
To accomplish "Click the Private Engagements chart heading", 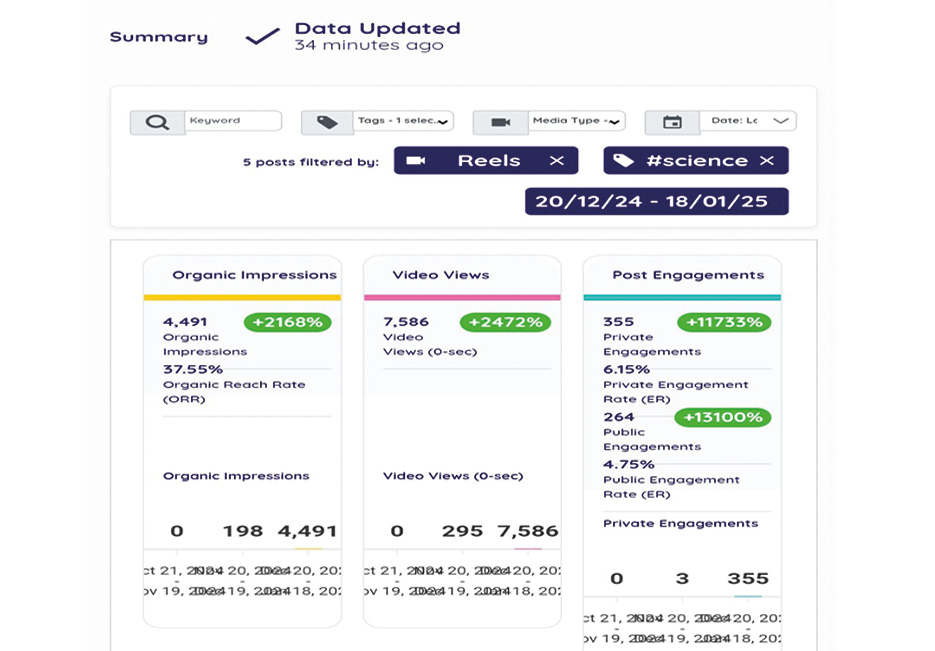I will pos(680,523).
